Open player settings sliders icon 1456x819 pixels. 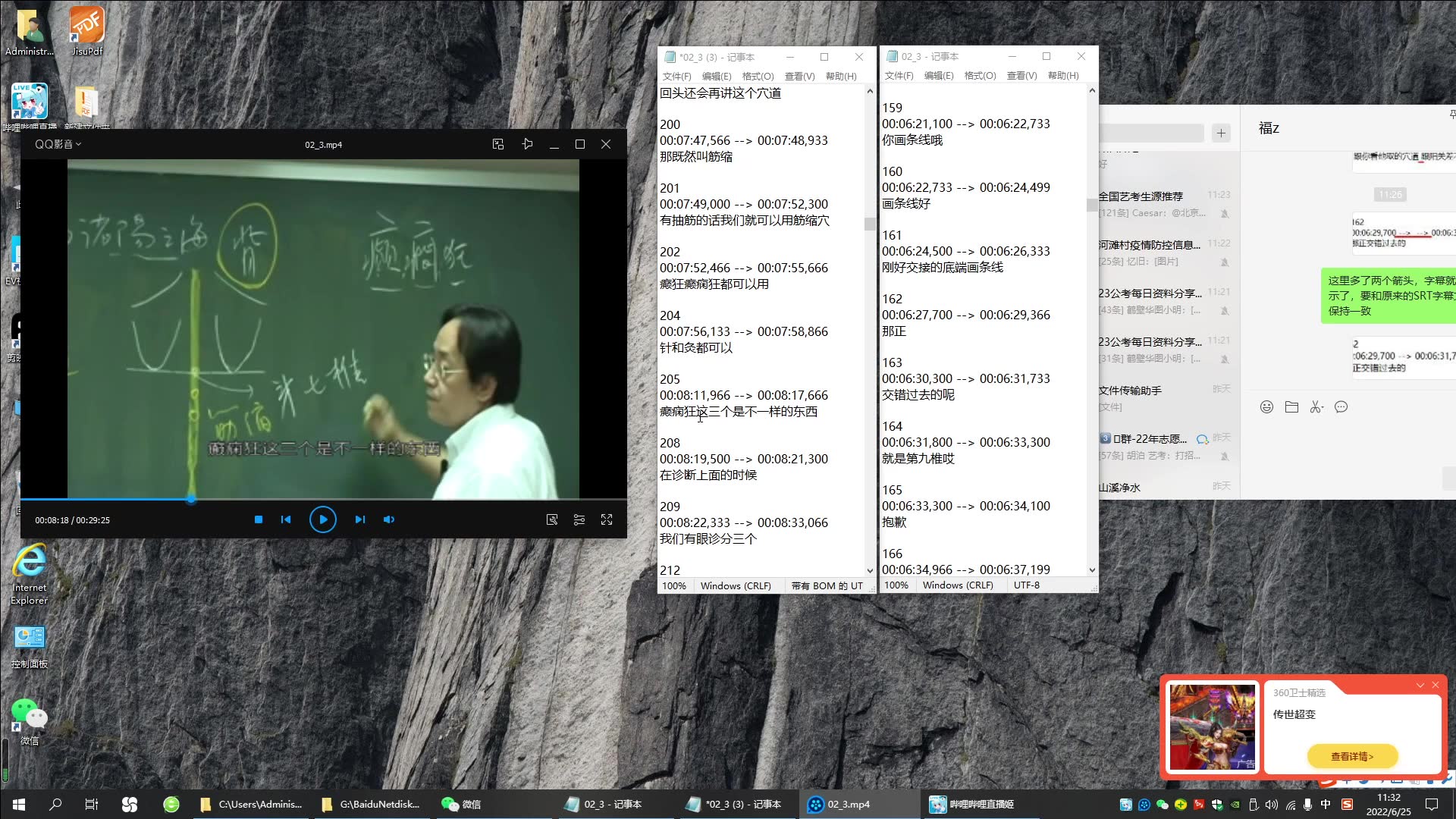pos(579,519)
